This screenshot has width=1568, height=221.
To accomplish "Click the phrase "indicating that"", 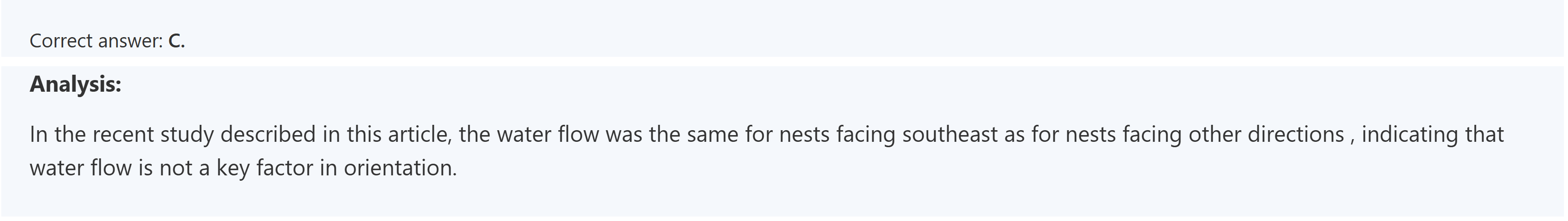I will (1432, 134).
